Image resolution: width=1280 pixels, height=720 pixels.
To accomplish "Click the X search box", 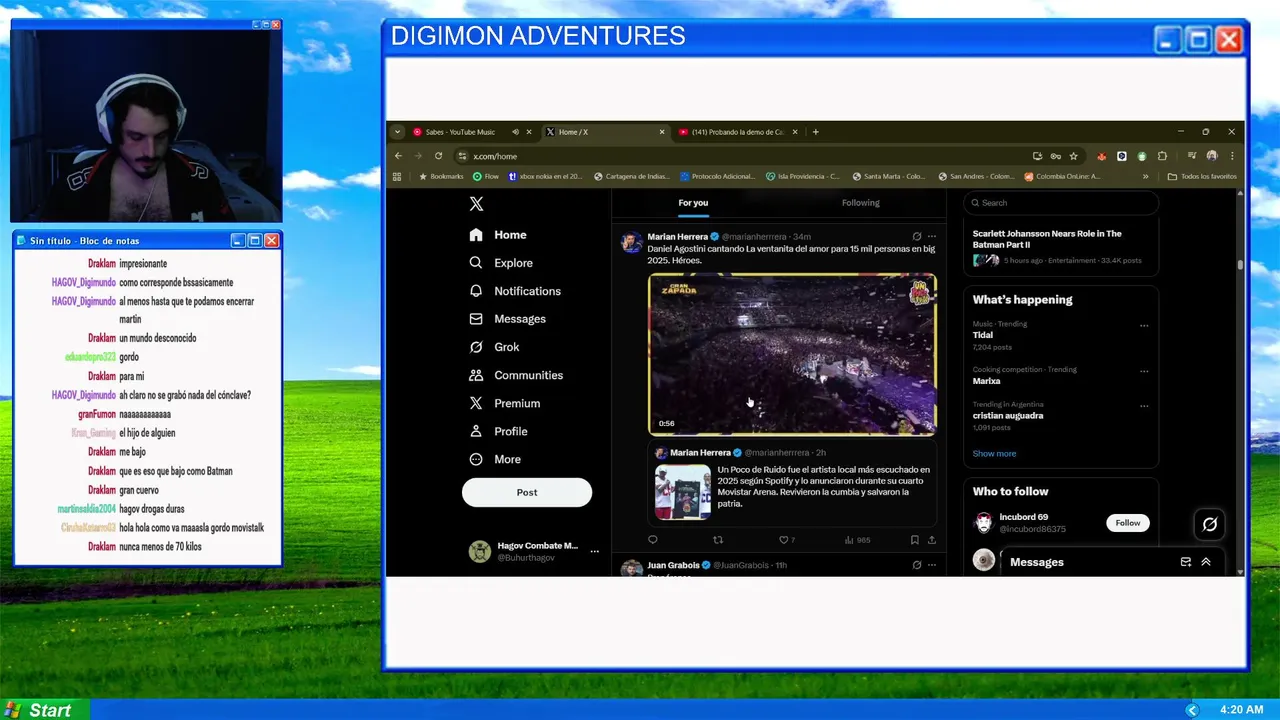I will (1060, 203).
